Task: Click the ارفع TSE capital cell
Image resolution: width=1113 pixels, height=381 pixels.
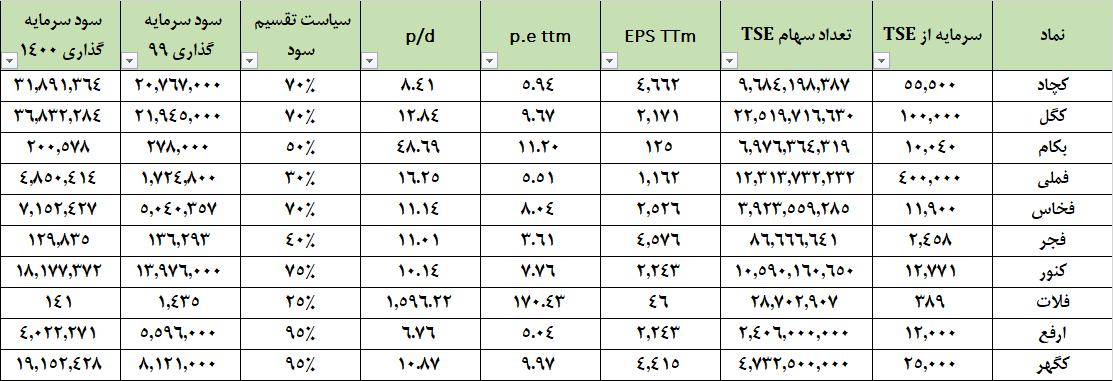Action: tap(932, 333)
